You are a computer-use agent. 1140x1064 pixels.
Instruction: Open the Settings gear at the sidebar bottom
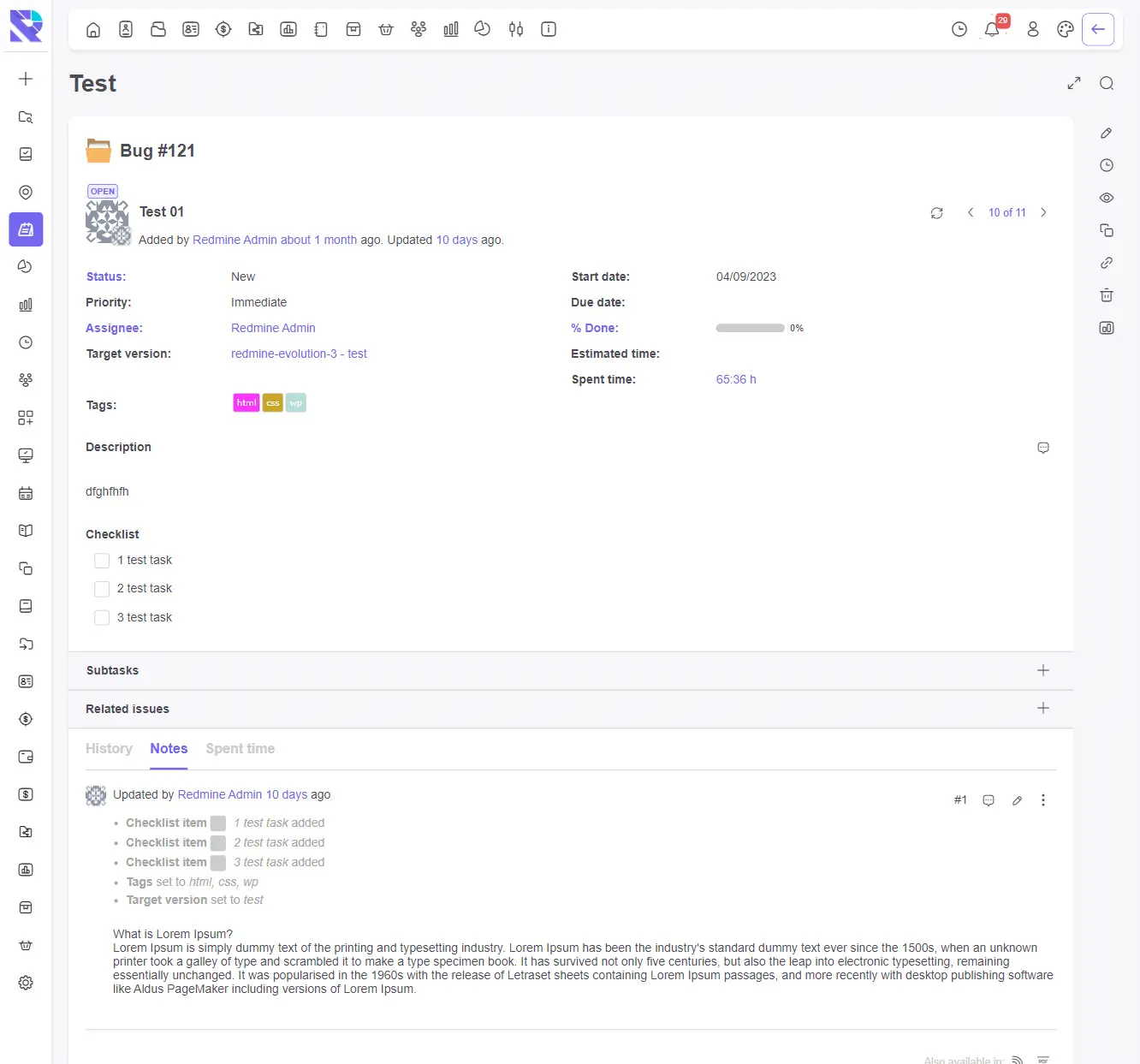(25, 983)
